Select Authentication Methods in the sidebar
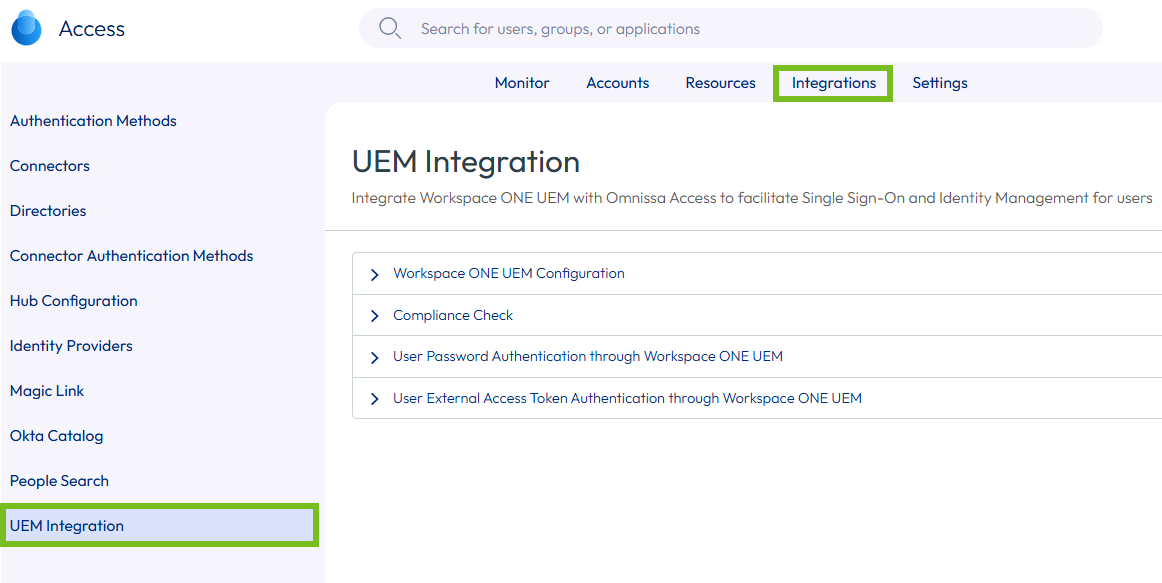 pos(93,121)
